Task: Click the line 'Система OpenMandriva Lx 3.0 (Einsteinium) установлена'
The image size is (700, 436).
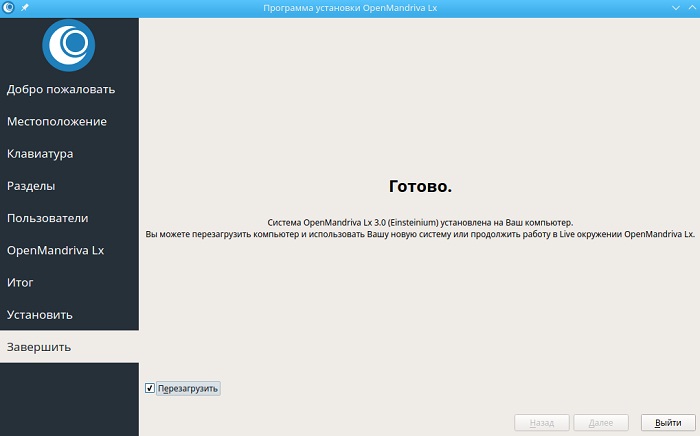Action: click(x=420, y=222)
